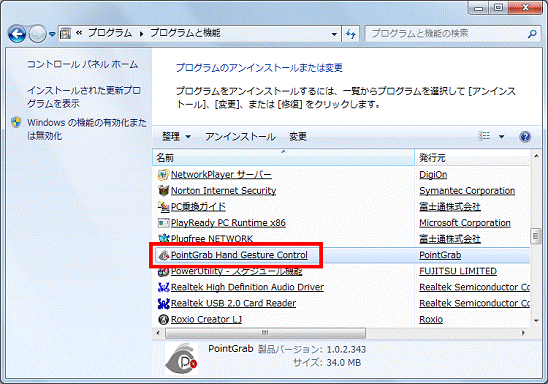The image size is (548, 384).
Task: Click the NetworkPlayer サーバー program icon
Action: 163,174
